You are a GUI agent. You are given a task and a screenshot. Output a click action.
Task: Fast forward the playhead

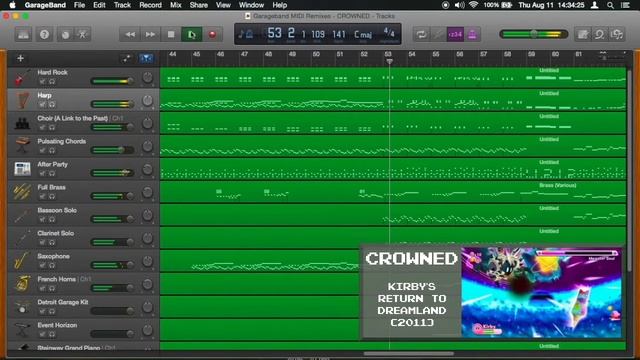click(150, 35)
